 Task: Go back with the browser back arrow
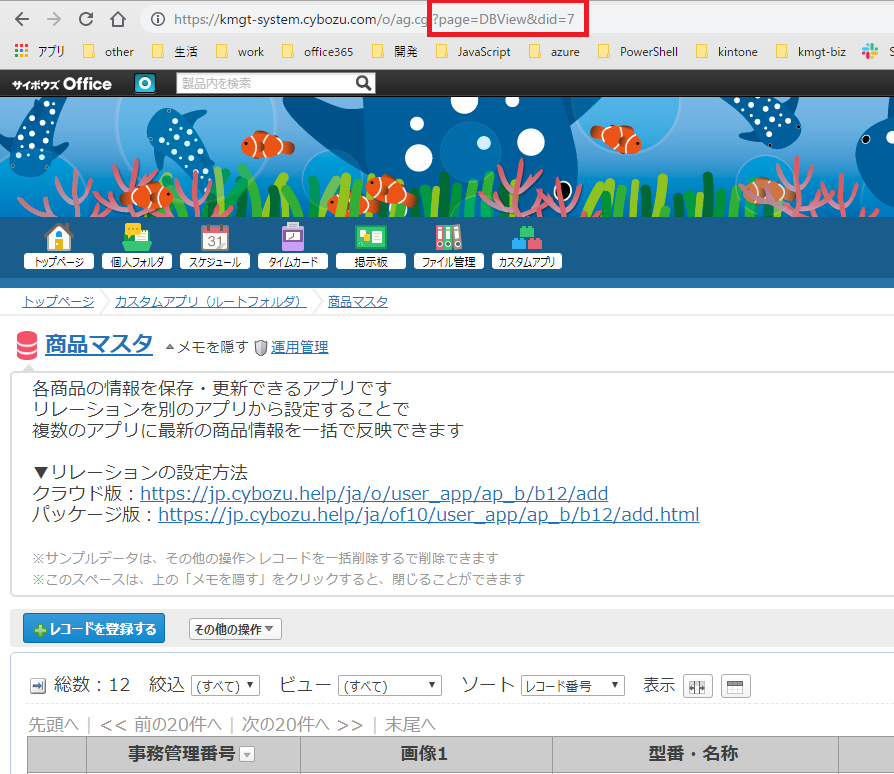[22, 19]
